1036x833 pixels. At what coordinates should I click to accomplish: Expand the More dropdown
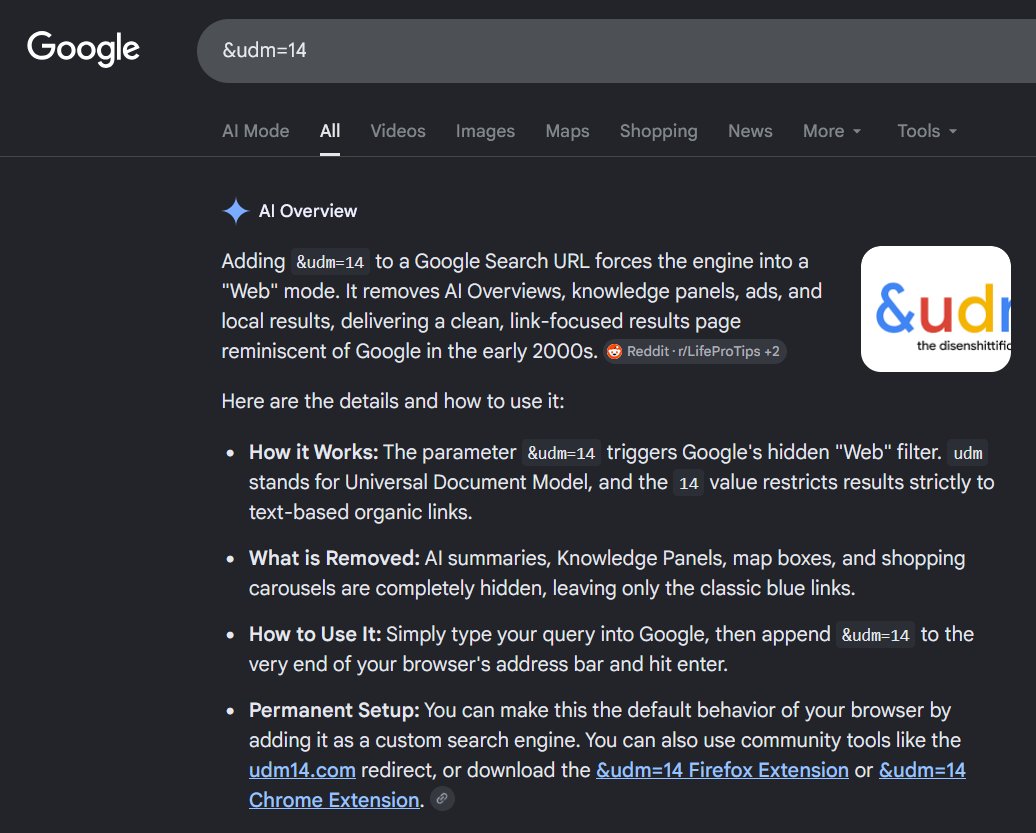pos(832,131)
